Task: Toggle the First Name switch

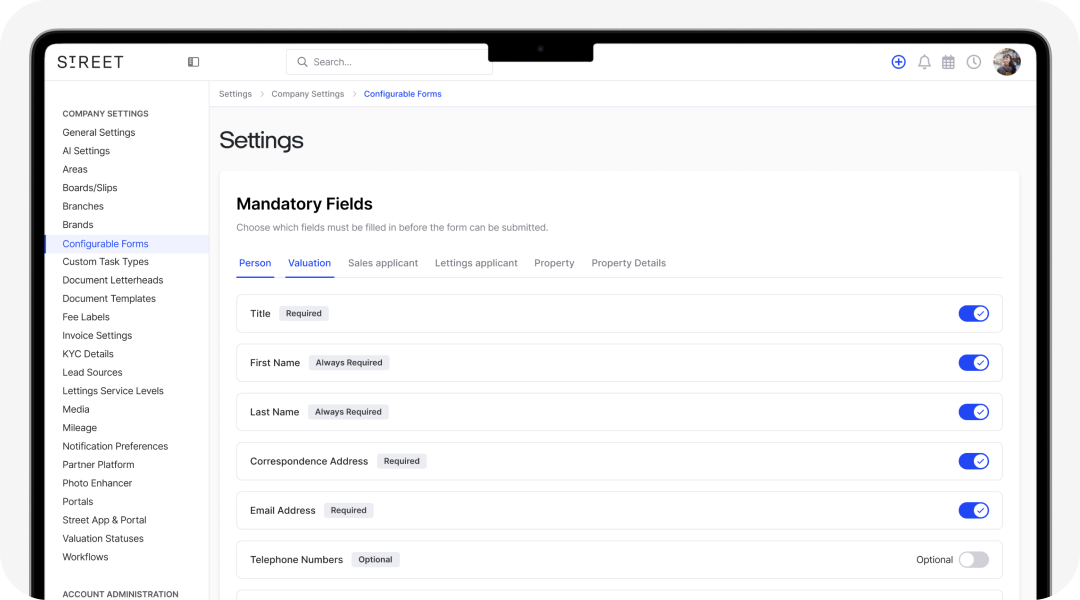Action: (x=973, y=362)
